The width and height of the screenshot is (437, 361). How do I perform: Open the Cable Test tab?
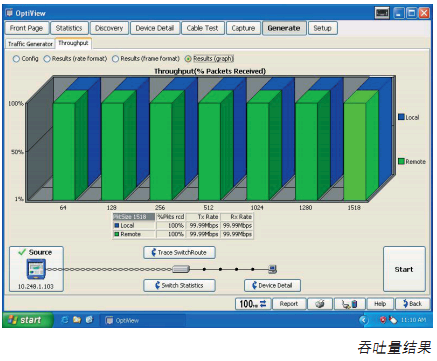[202, 28]
